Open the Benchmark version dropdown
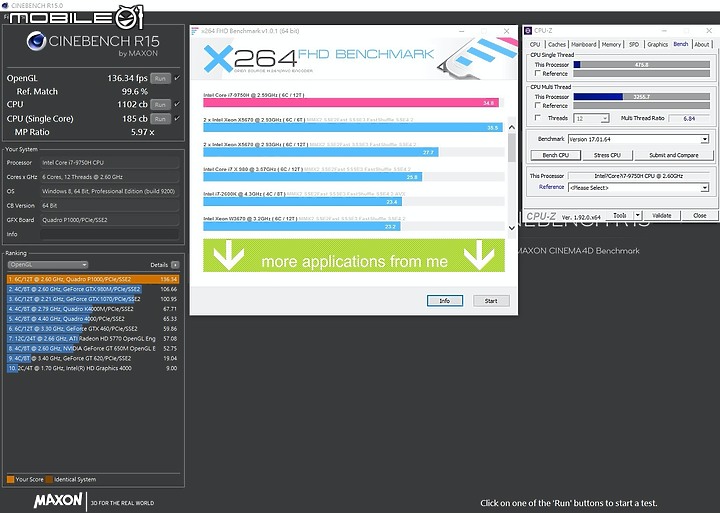This screenshot has height=513, width=720. click(638, 139)
